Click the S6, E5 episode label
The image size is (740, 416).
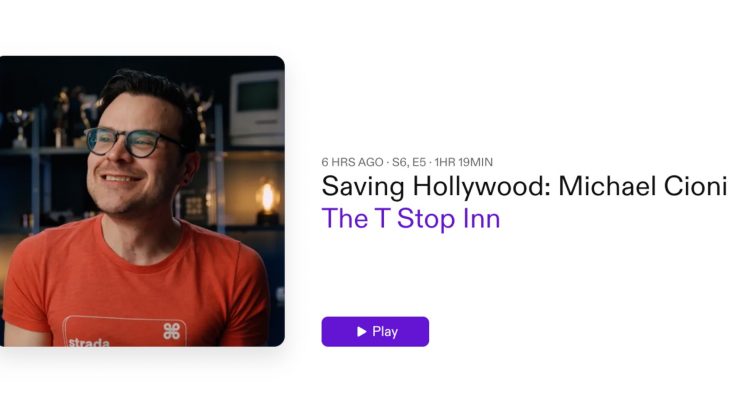(x=409, y=162)
